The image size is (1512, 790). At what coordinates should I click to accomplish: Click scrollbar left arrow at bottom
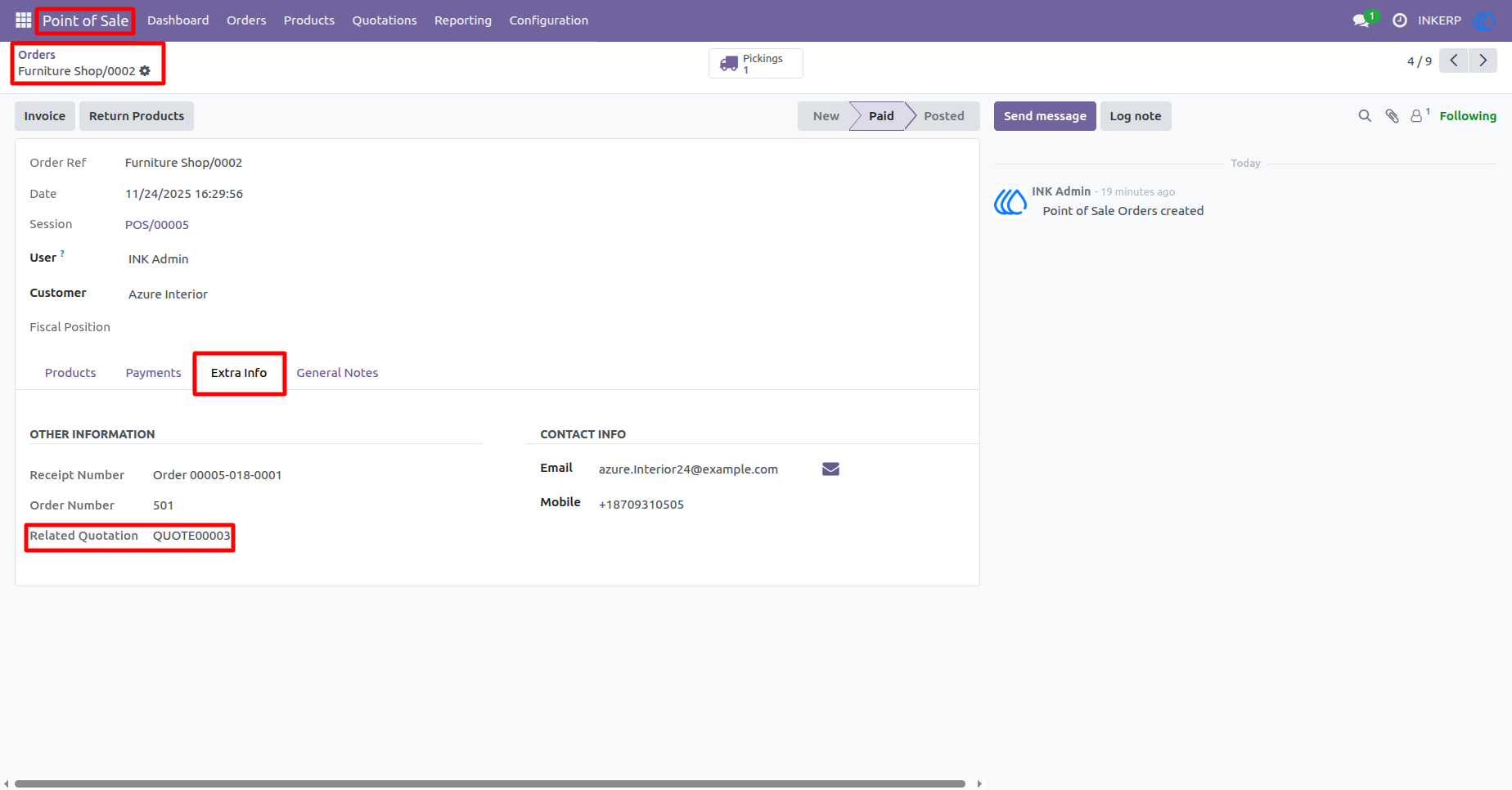(7, 783)
